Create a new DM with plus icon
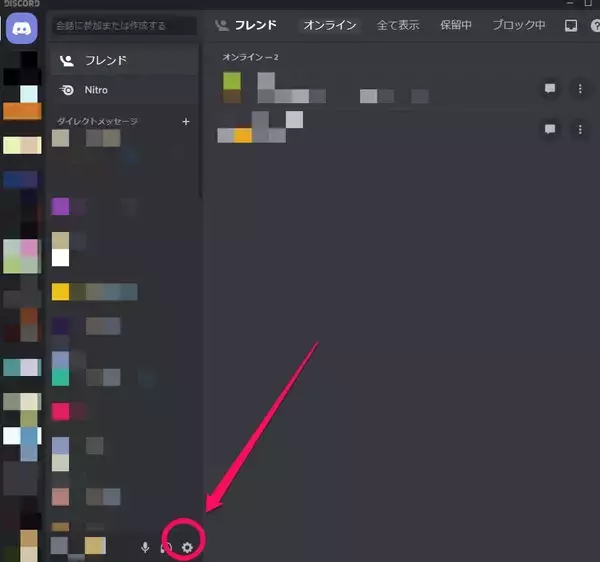The height and width of the screenshot is (562, 600). [x=185, y=121]
